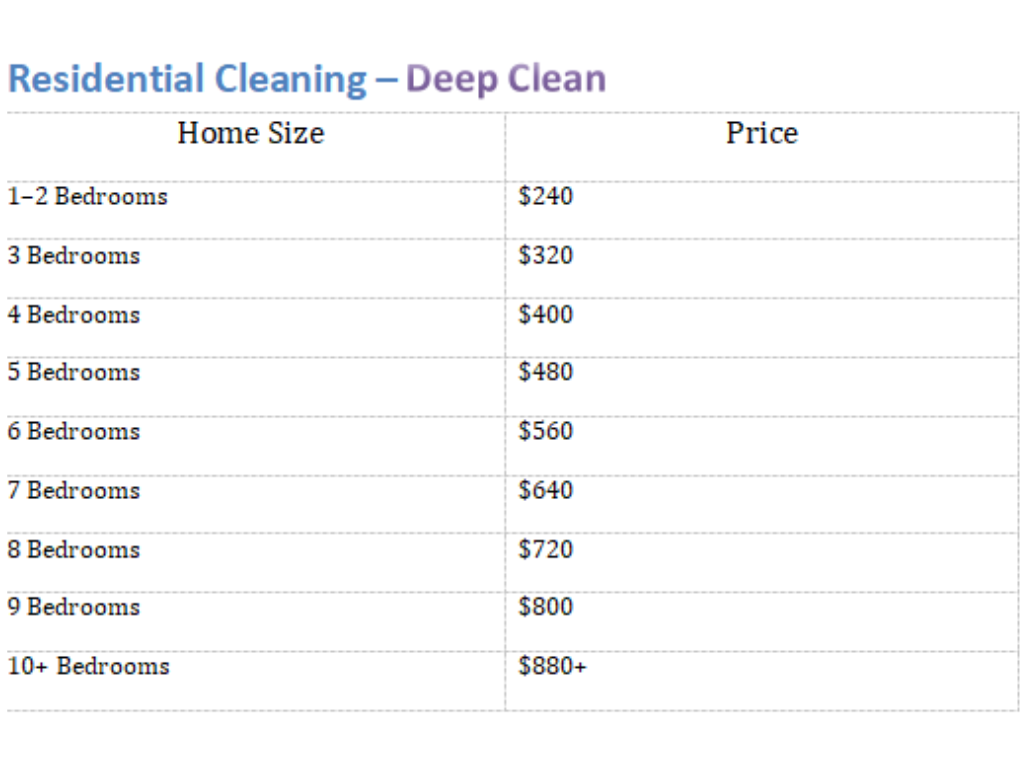Screen dimensions: 1024x768
Task: Click the Residential Cleaning – Deep Clean heading
Action: [306, 79]
